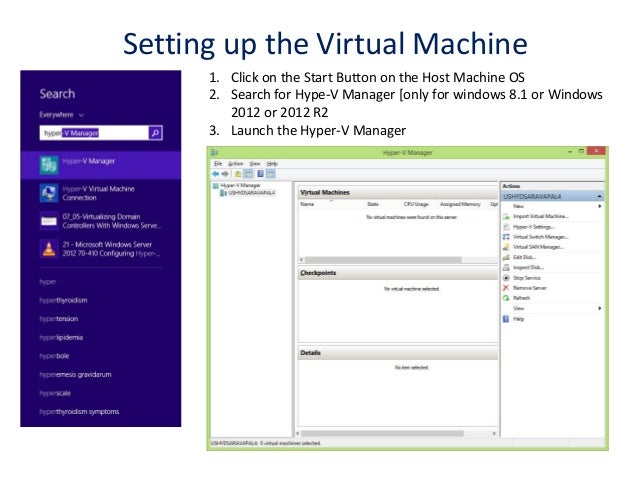Select the 'hyperscale' suggestion

(55, 393)
